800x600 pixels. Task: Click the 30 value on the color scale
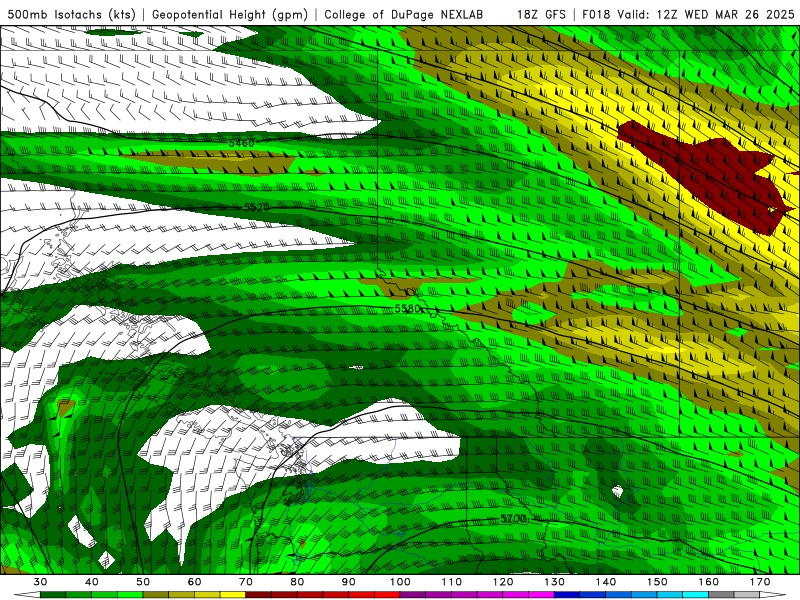[x=40, y=582]
